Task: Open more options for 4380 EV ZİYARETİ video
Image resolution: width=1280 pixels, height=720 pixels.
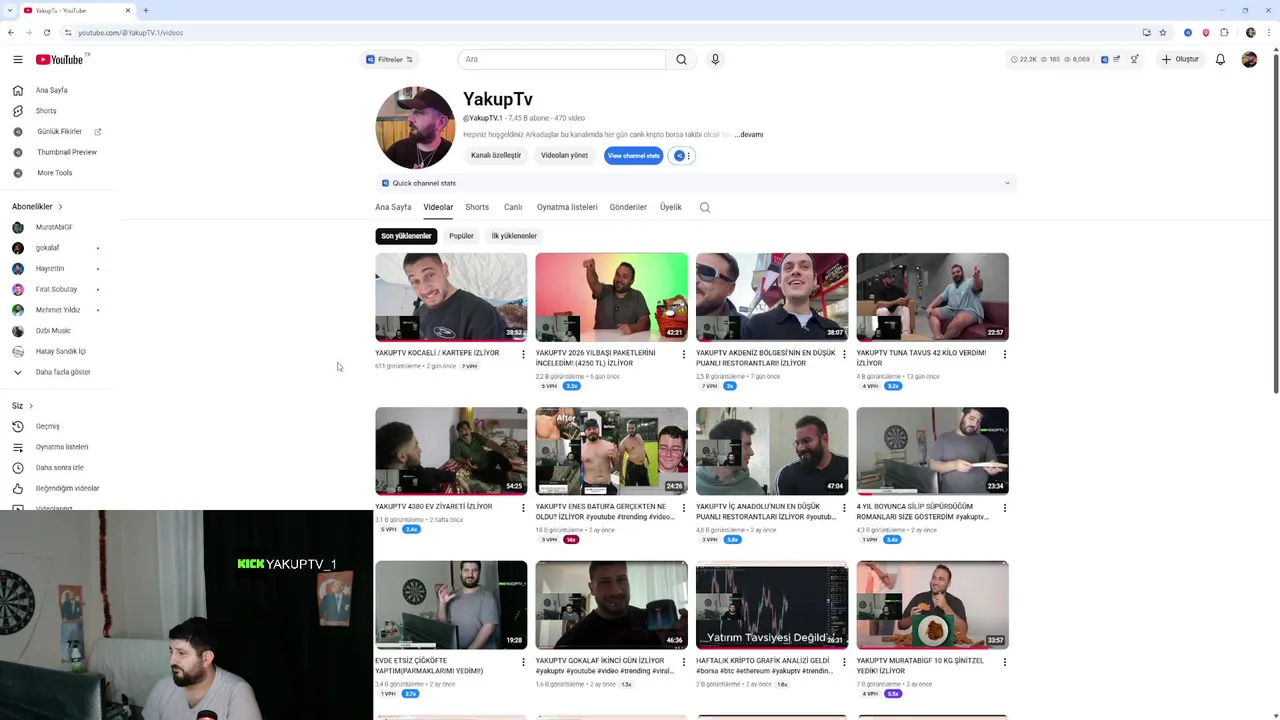Action: coord(523,508)
